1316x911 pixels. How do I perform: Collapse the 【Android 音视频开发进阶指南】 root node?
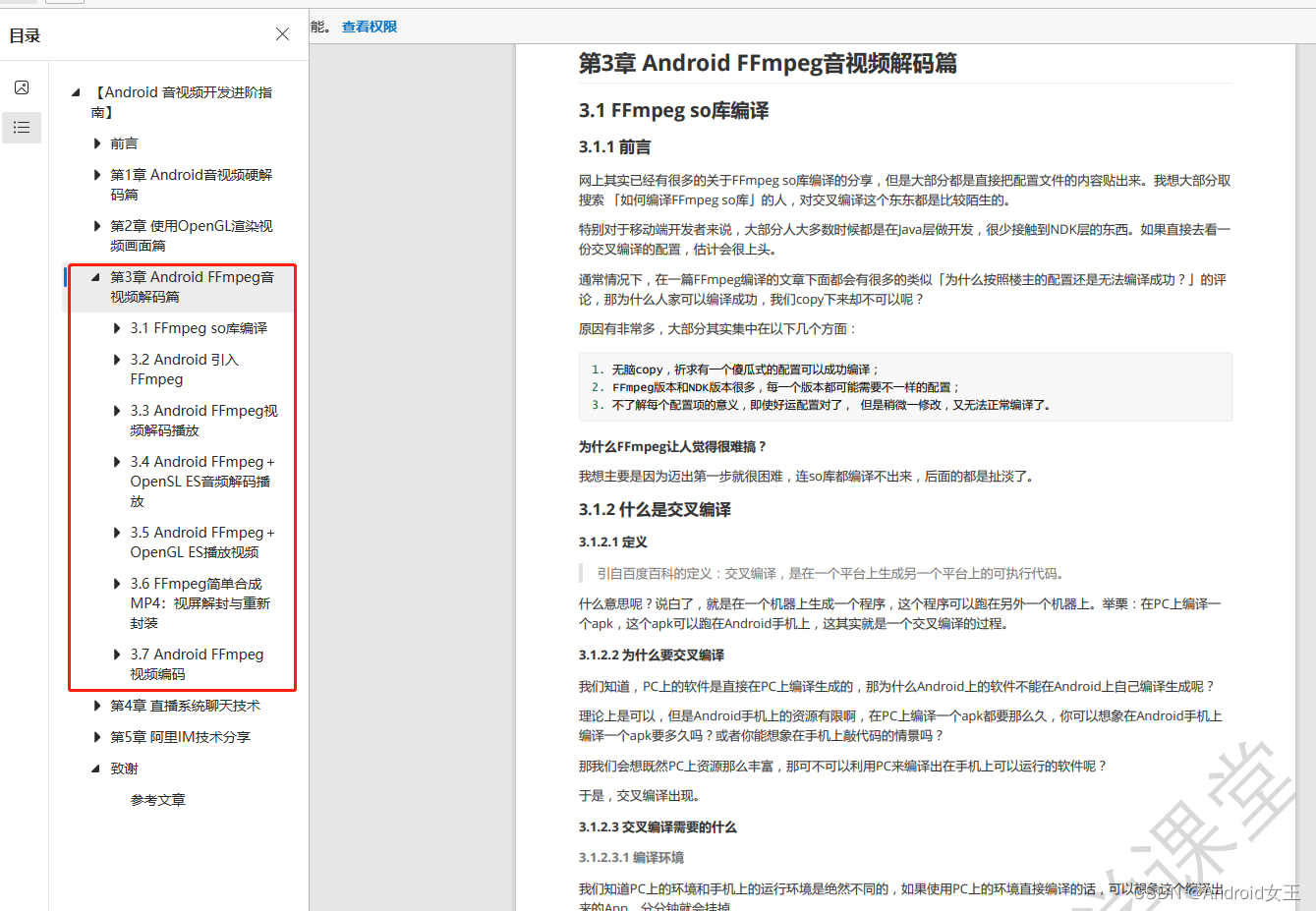click(x=76, y=92)
